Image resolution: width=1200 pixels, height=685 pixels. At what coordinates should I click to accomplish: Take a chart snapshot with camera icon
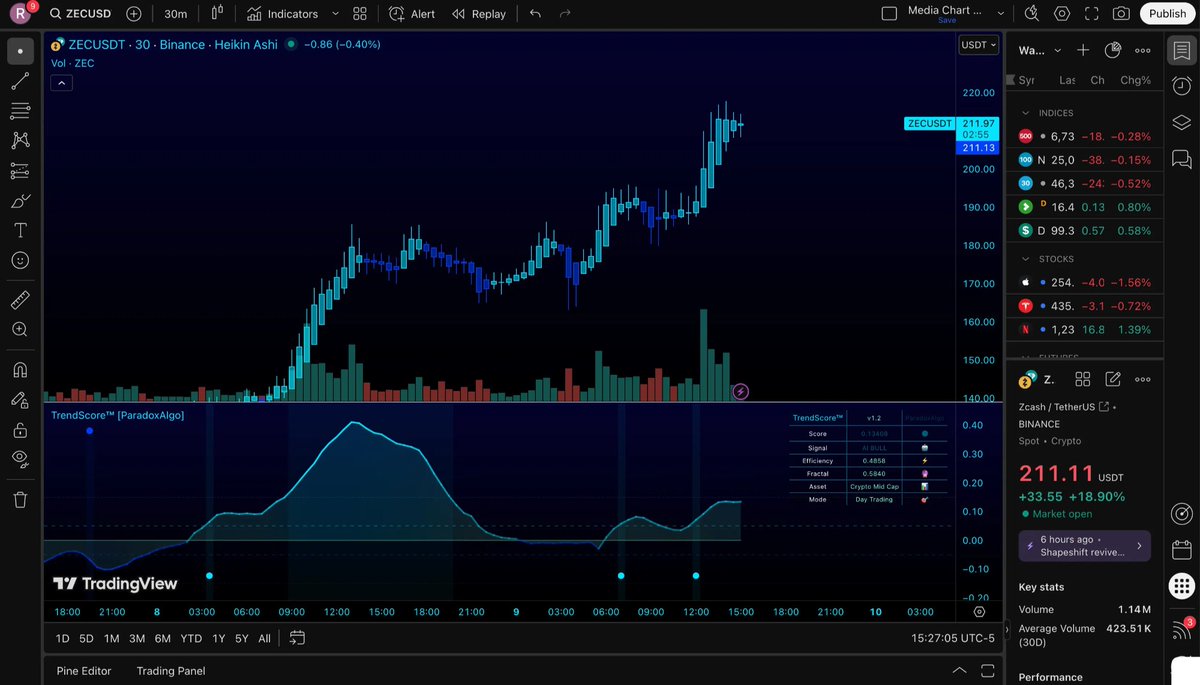coord(1122,14)
